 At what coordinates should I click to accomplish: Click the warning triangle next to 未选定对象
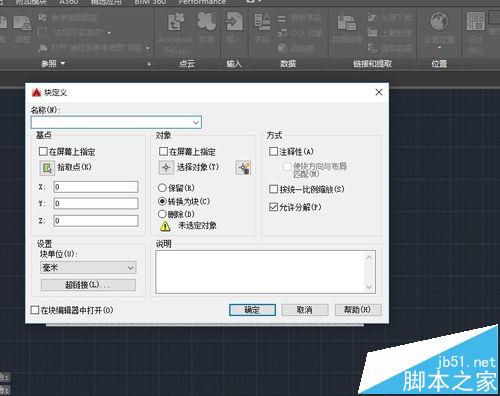pos(165,226)
